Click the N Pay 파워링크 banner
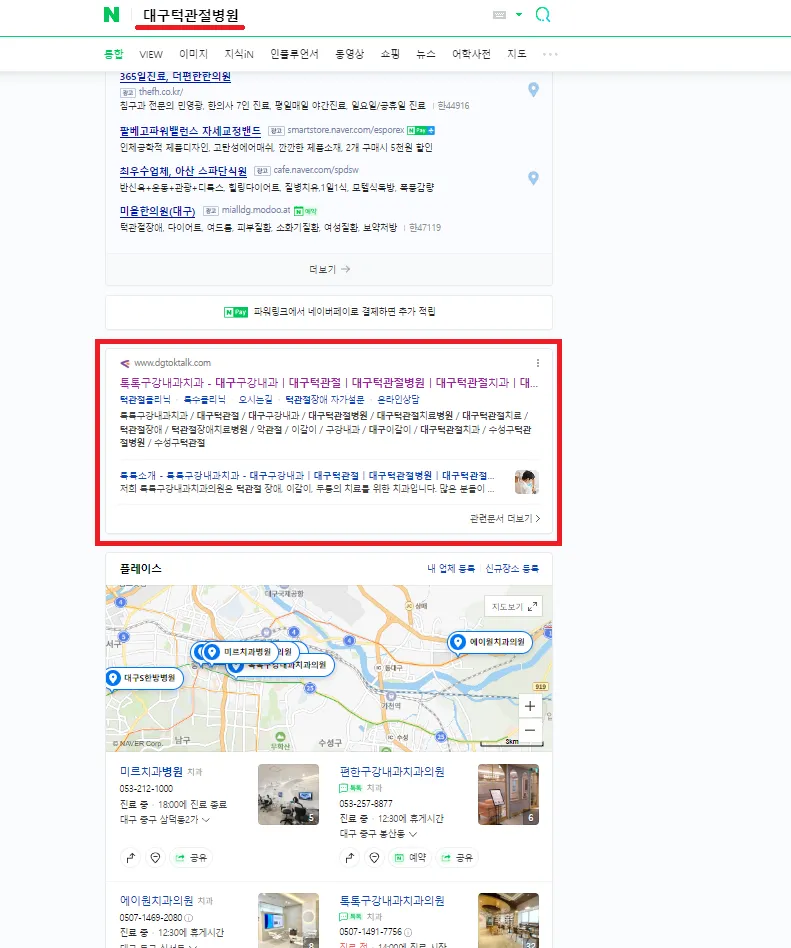 329,312
